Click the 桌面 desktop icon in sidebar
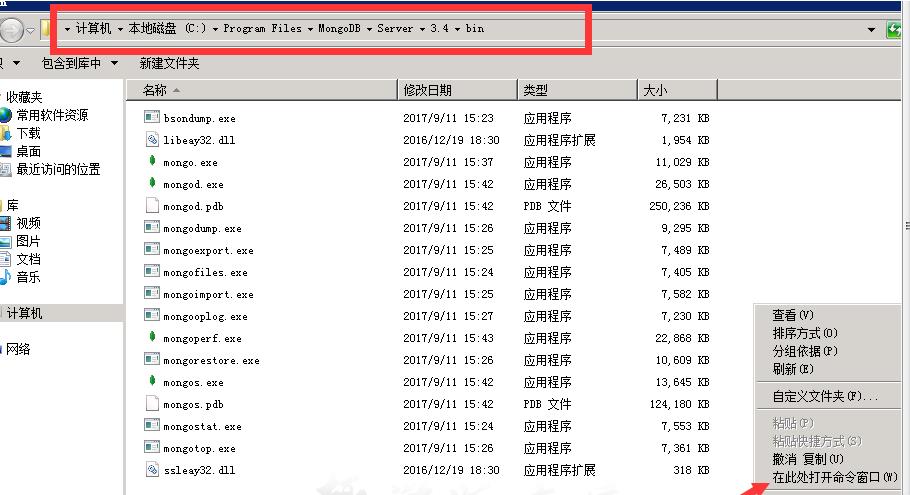This screenshot has width=910, height=495. [x=5, y=151]
